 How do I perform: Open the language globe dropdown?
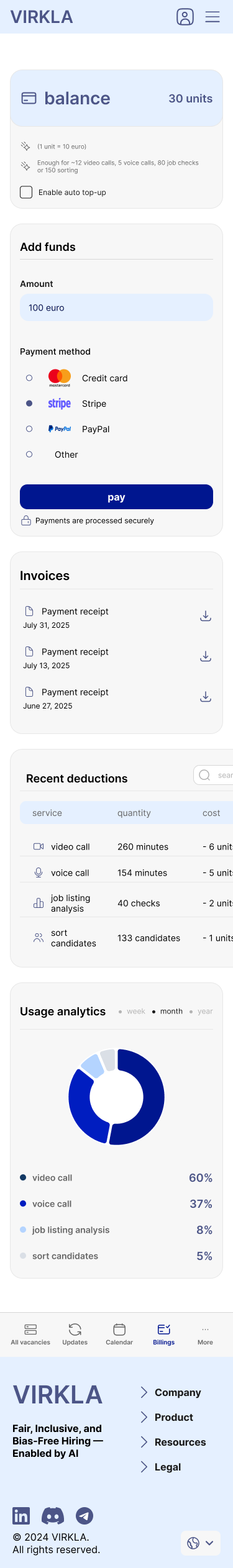point(201,1543)
